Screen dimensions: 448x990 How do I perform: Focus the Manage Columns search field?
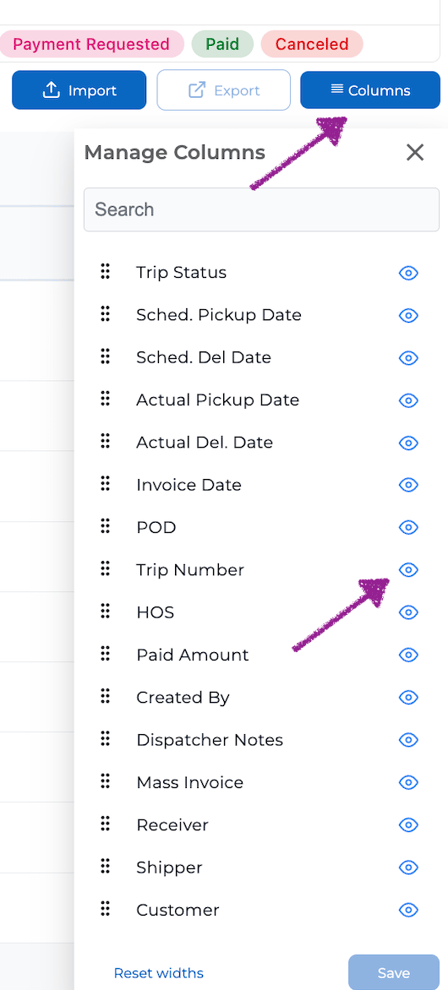262,210
